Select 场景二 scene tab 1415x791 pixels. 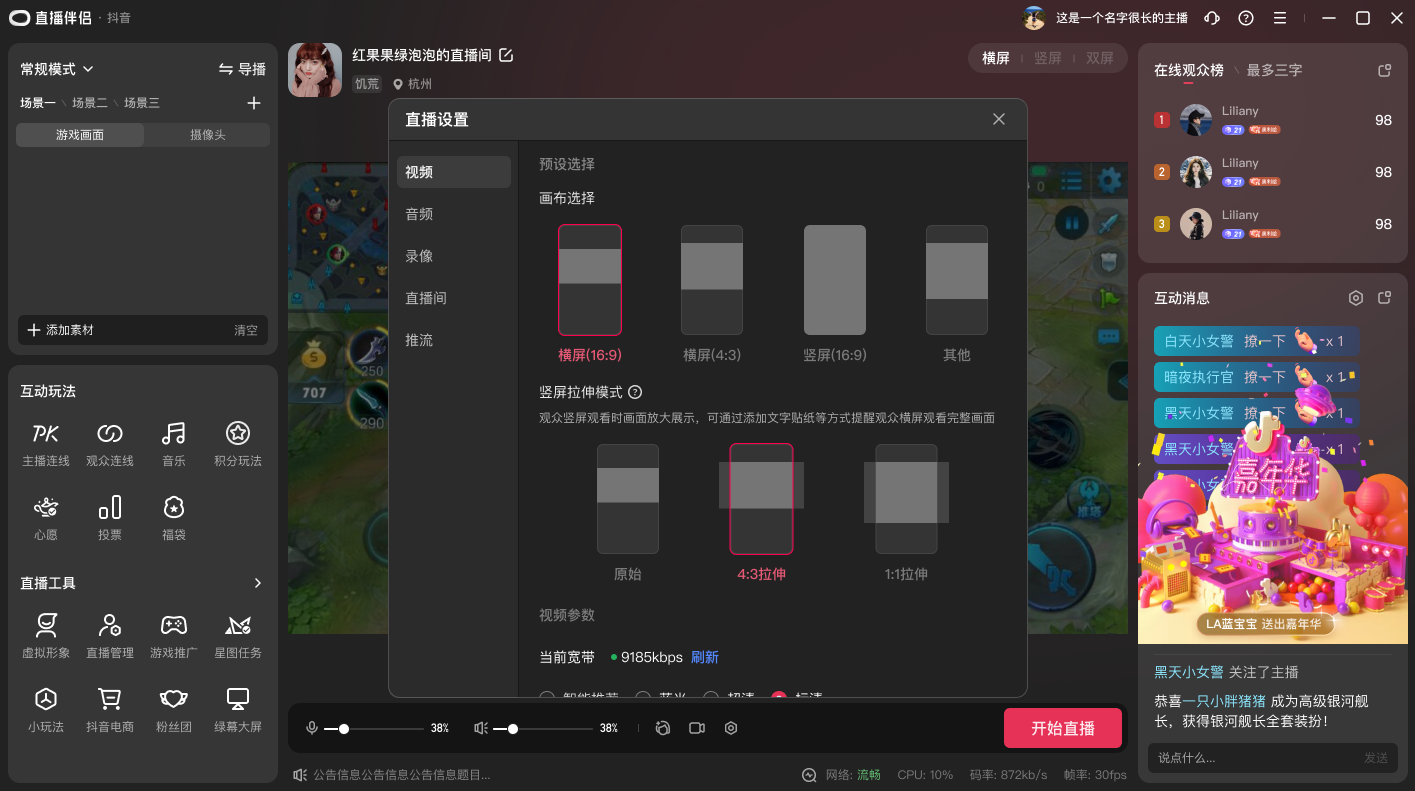tap(90, 103)
